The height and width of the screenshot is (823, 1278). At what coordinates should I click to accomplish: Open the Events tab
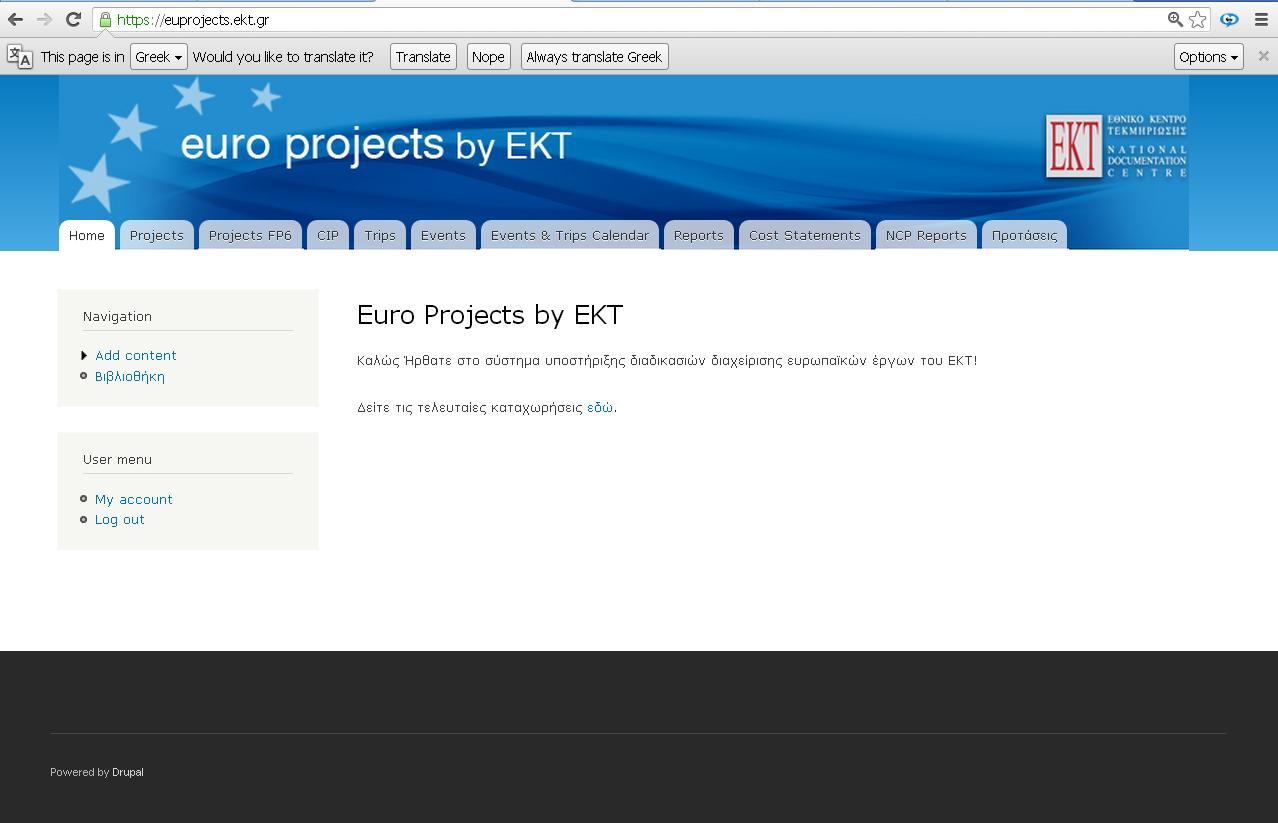(443, 235)
